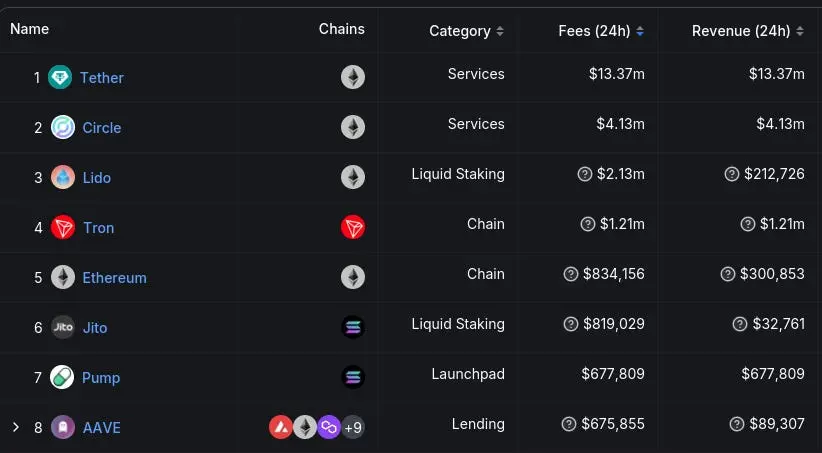
Task: Click the AAVE ghost logo icon
Action: [x=63, y=428]
